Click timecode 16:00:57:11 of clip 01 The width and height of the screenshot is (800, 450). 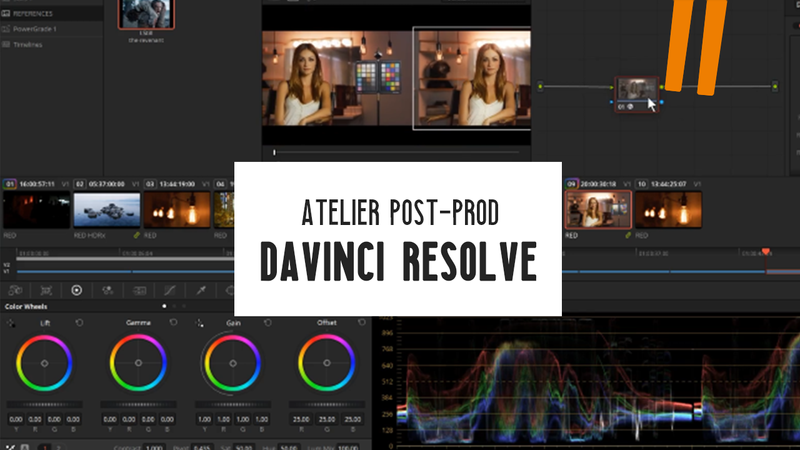click(x=37, y=184)
